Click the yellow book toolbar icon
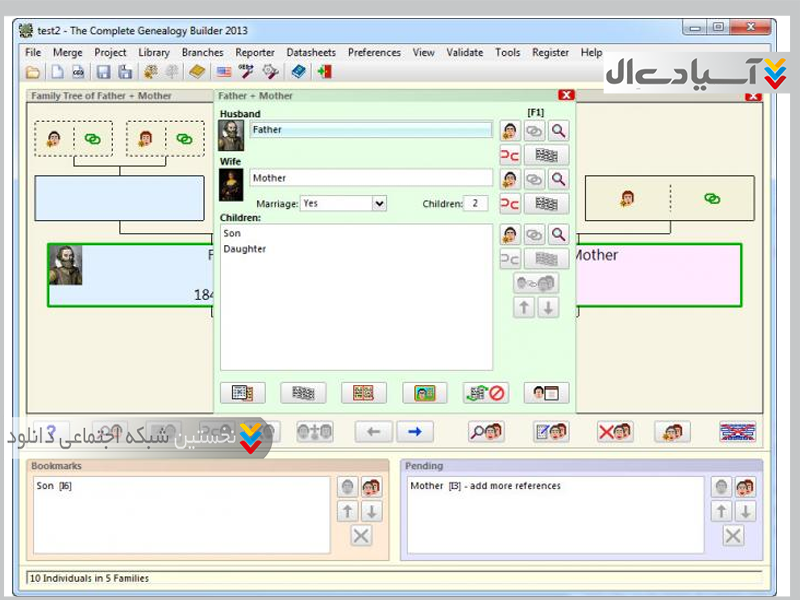The height and width of the screenshot is (600, 800). point(198,72)
